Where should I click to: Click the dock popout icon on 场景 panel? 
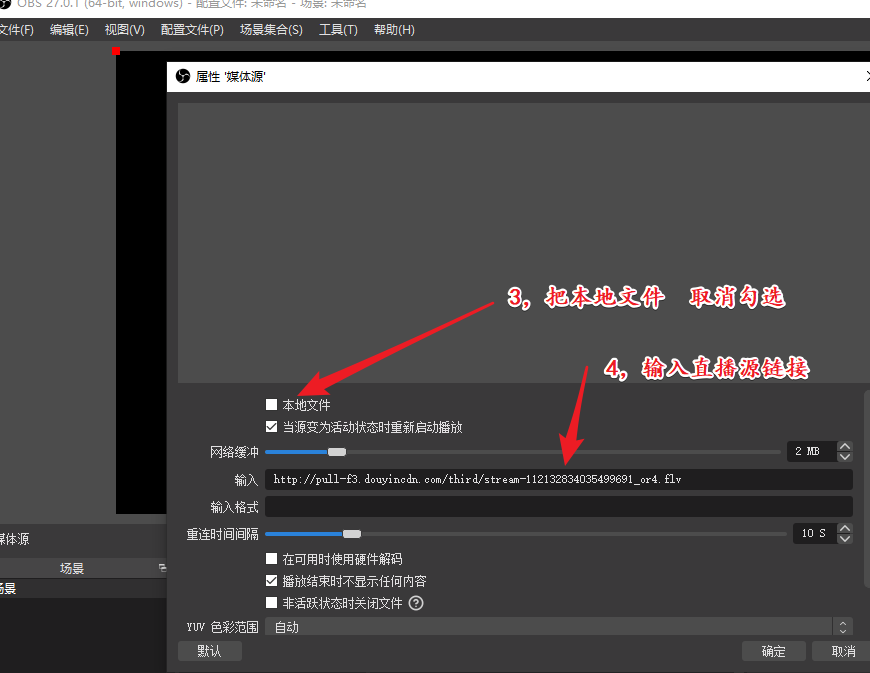(162, 568)
